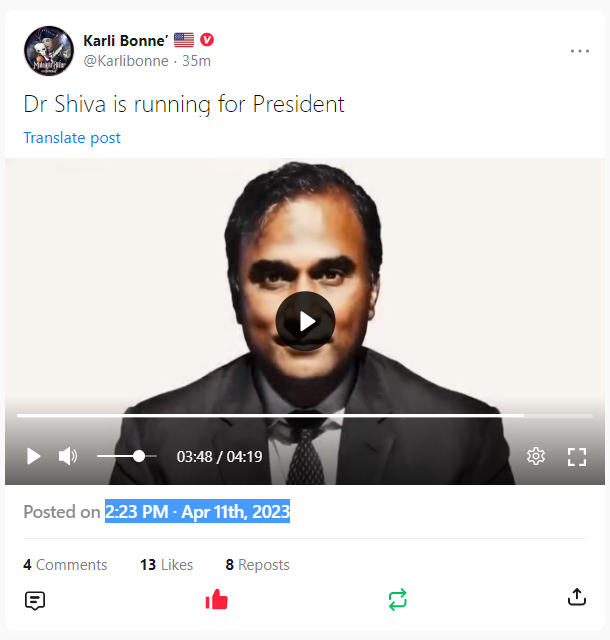
Task: Click the green repost arrows icon
Action: (x=398, y=600)
